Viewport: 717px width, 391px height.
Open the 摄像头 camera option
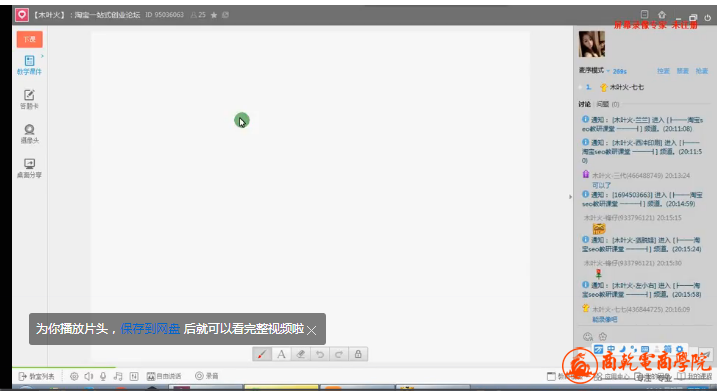click(x=29, y=134)
